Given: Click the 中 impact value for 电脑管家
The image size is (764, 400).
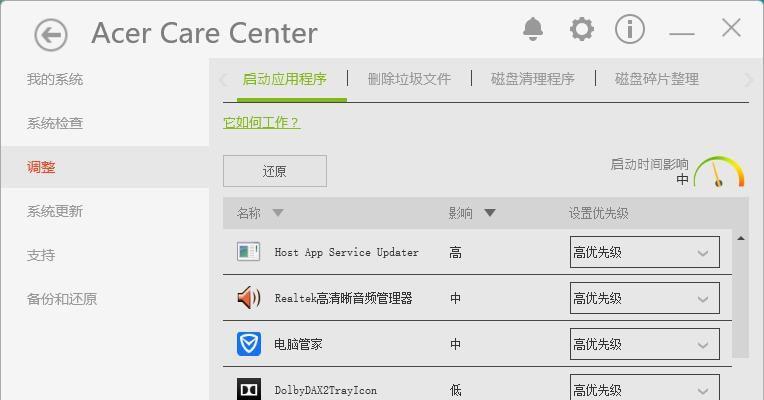Looking at the screenshot, I should coord(456,344).
